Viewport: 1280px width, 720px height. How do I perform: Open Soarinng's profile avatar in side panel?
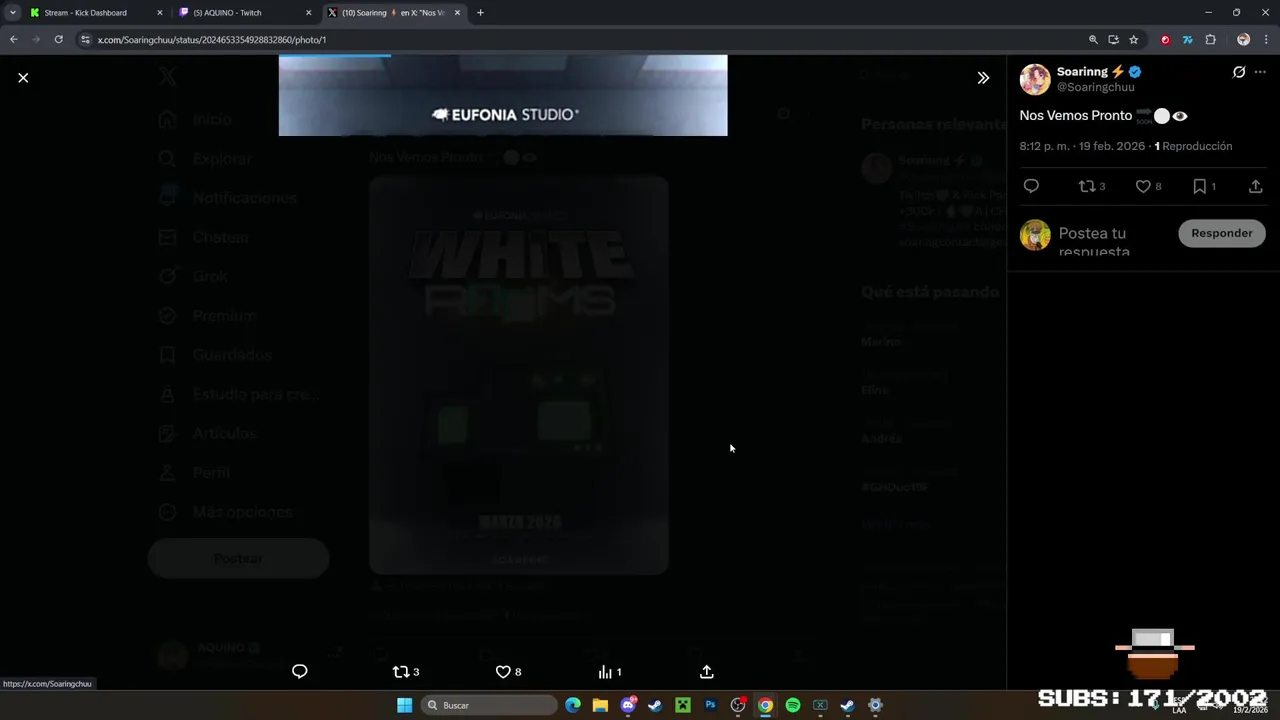[x=1035, y=79]
